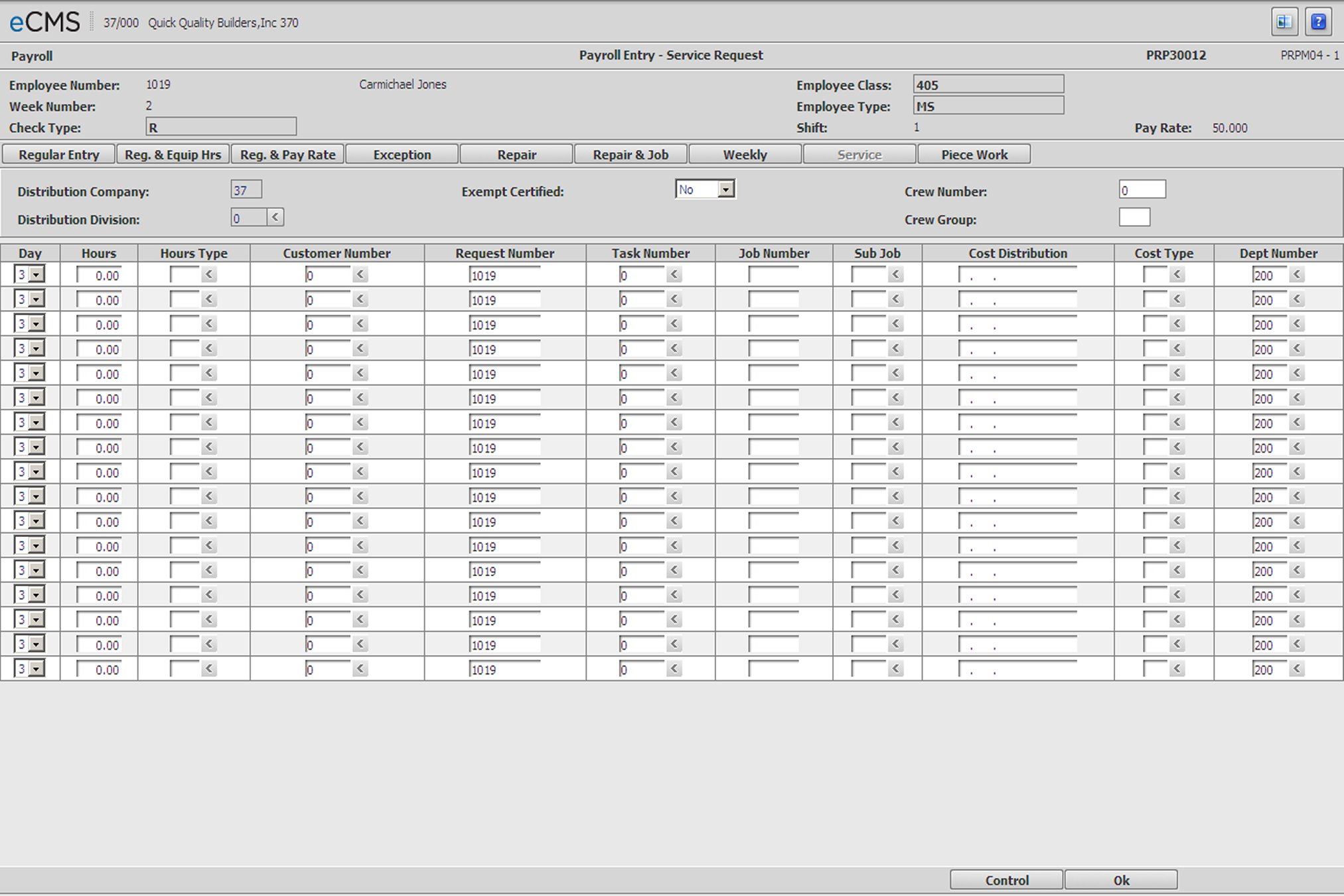The image size is (1344, 896).
Task: Open Customer Number lookup in third row
Action: (360, 324)
